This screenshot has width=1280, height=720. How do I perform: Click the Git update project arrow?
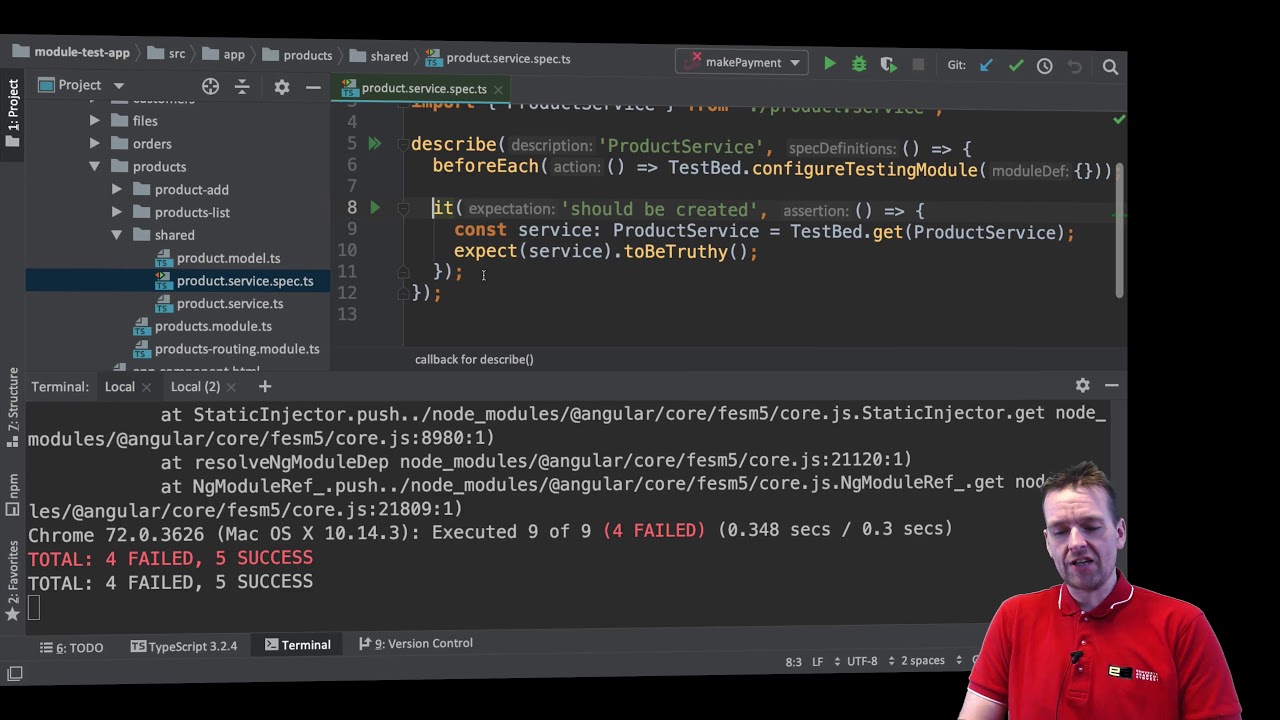click(986, 66)
